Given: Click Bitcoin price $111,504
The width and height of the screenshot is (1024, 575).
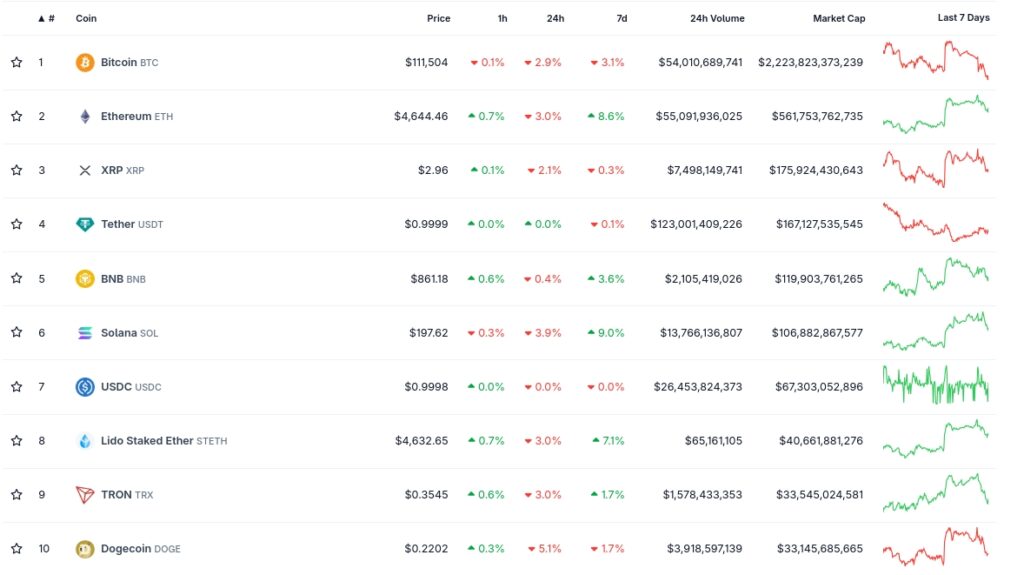Looking at the screenshot, I should pyautogui.click(x=426, y=63).
